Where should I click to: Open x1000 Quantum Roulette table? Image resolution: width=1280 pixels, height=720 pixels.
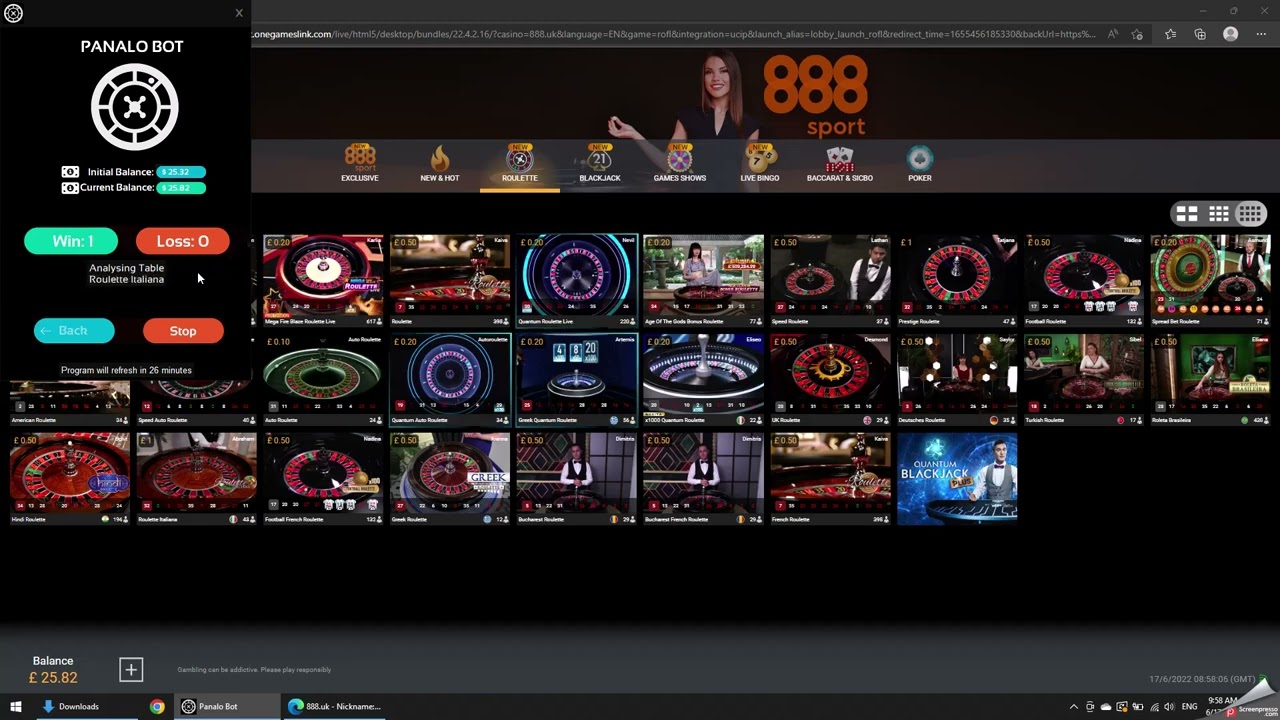[703, 379]
